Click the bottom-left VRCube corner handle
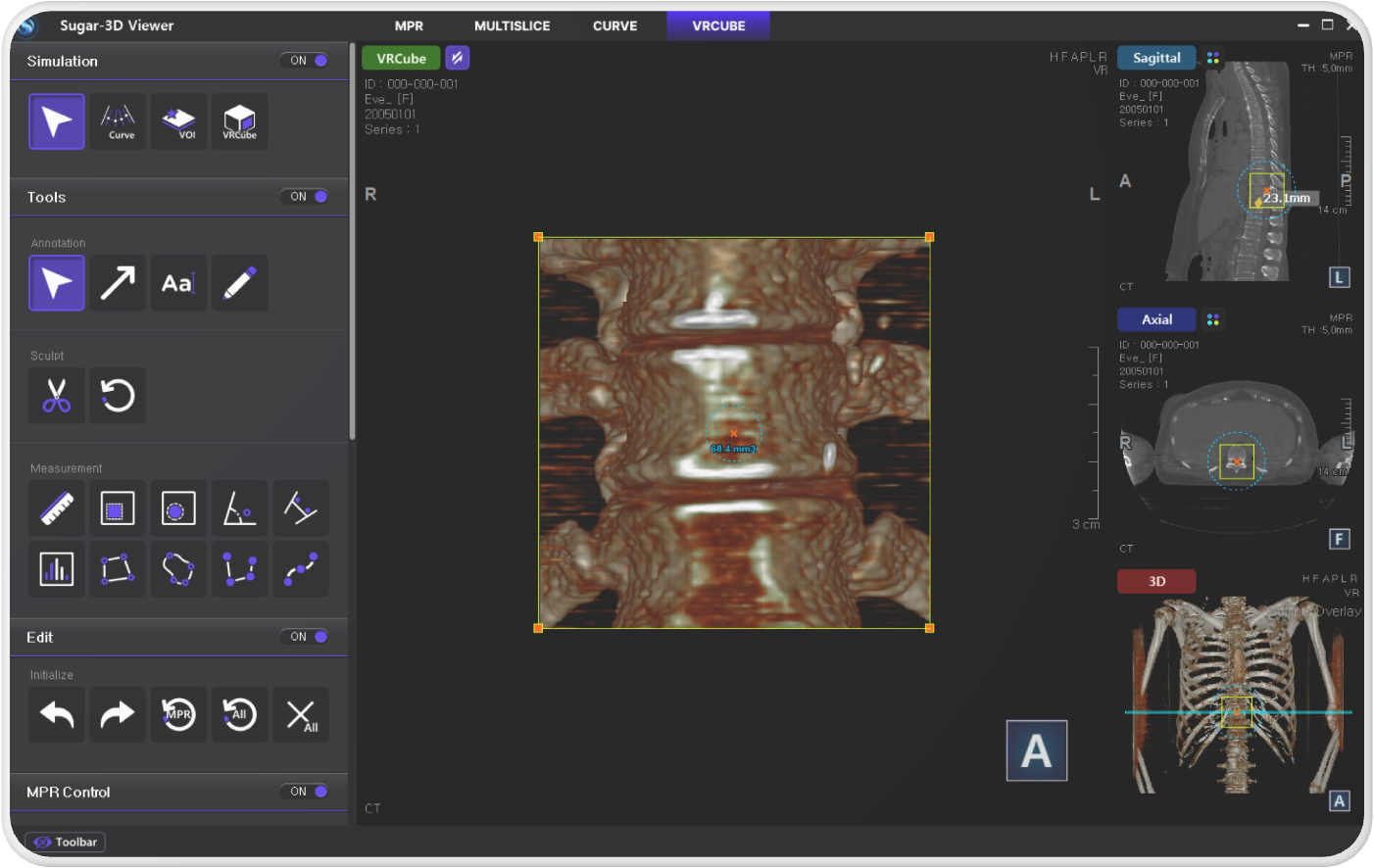 pos(538,628)
